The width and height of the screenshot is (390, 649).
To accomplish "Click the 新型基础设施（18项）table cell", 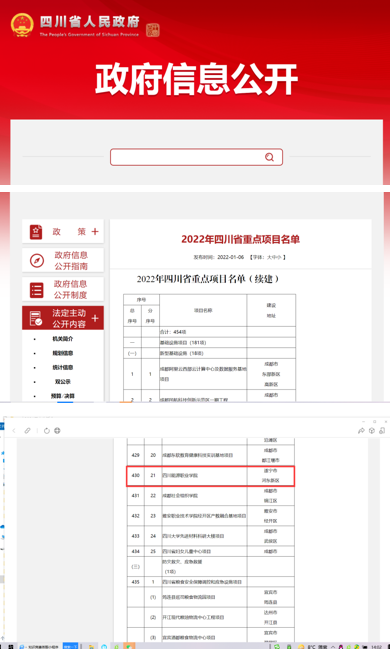I will tap(203, 353).
